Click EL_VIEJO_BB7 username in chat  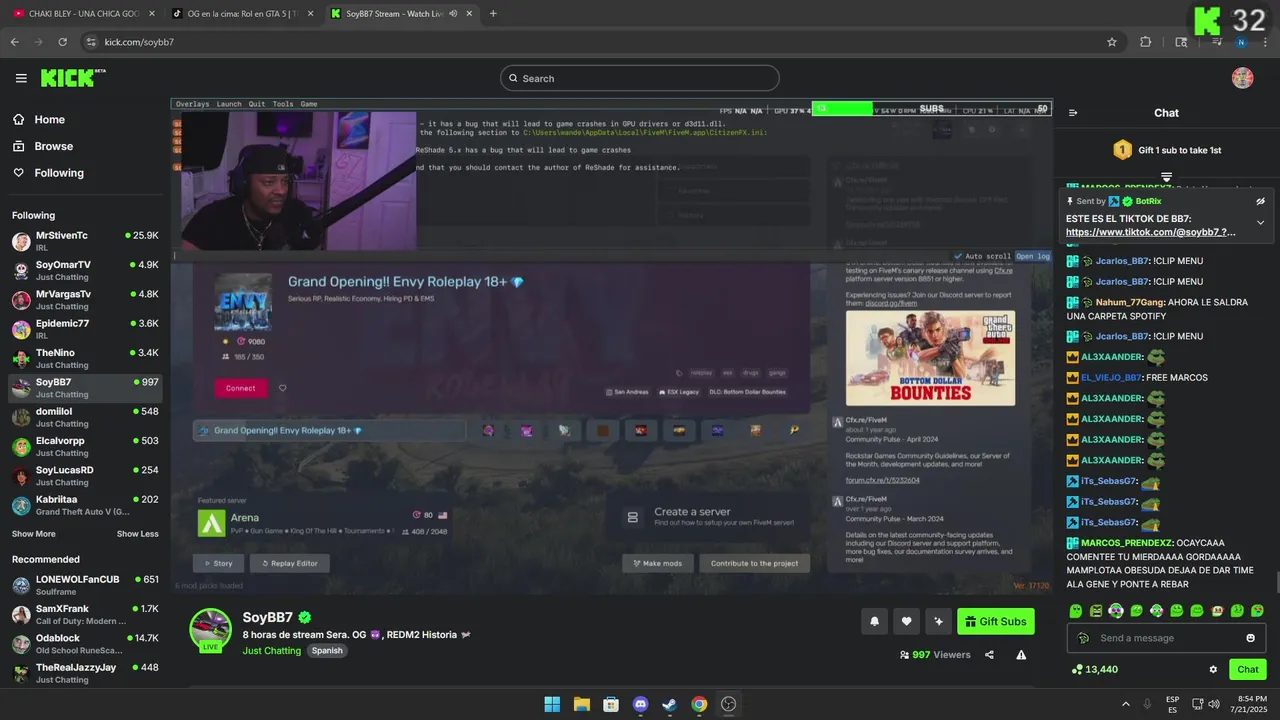pos(1111,377)
